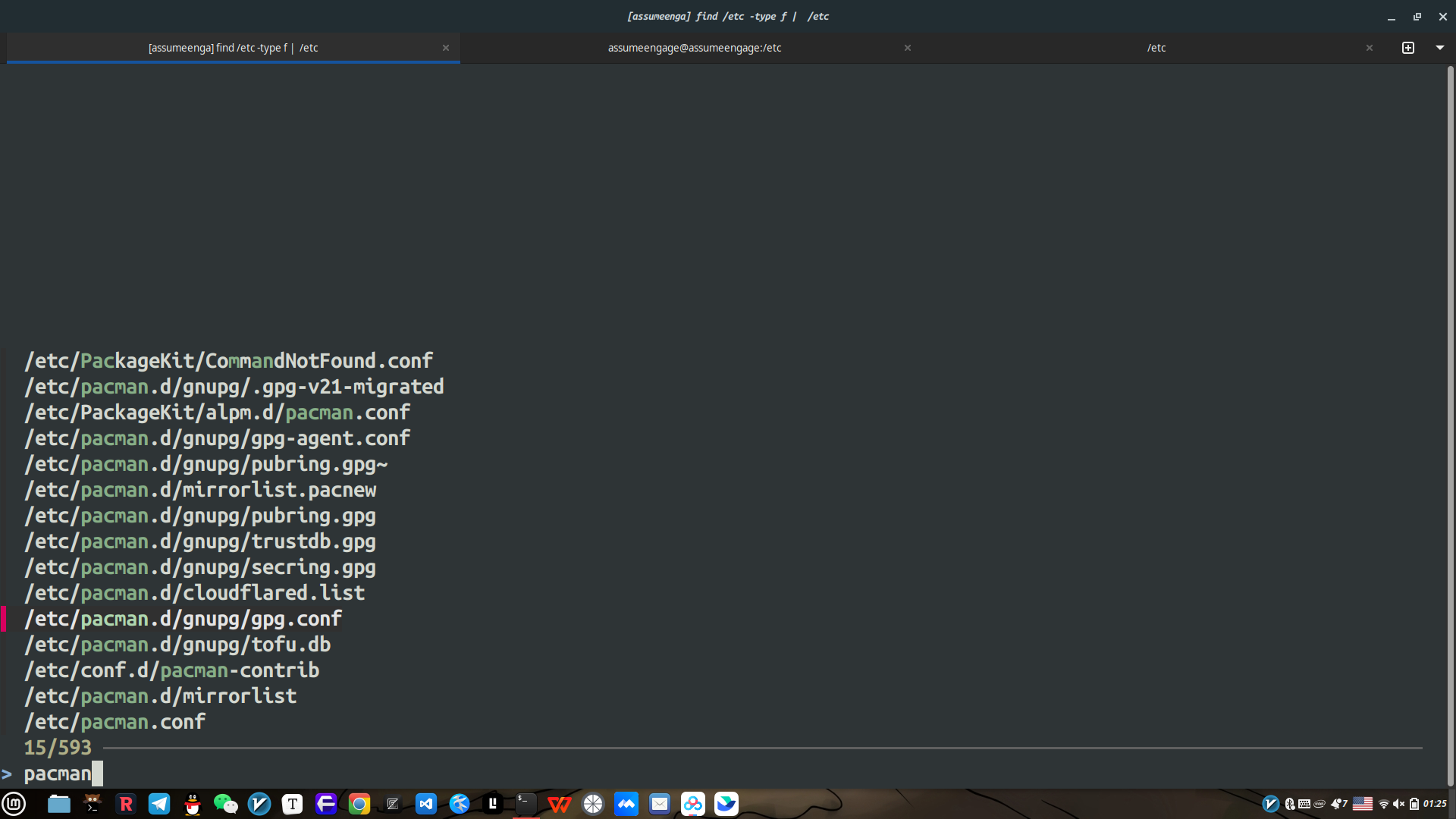1456x819 pixels.
Task: Open Visual Studio Code from taskbar
Action: (426, 804)
